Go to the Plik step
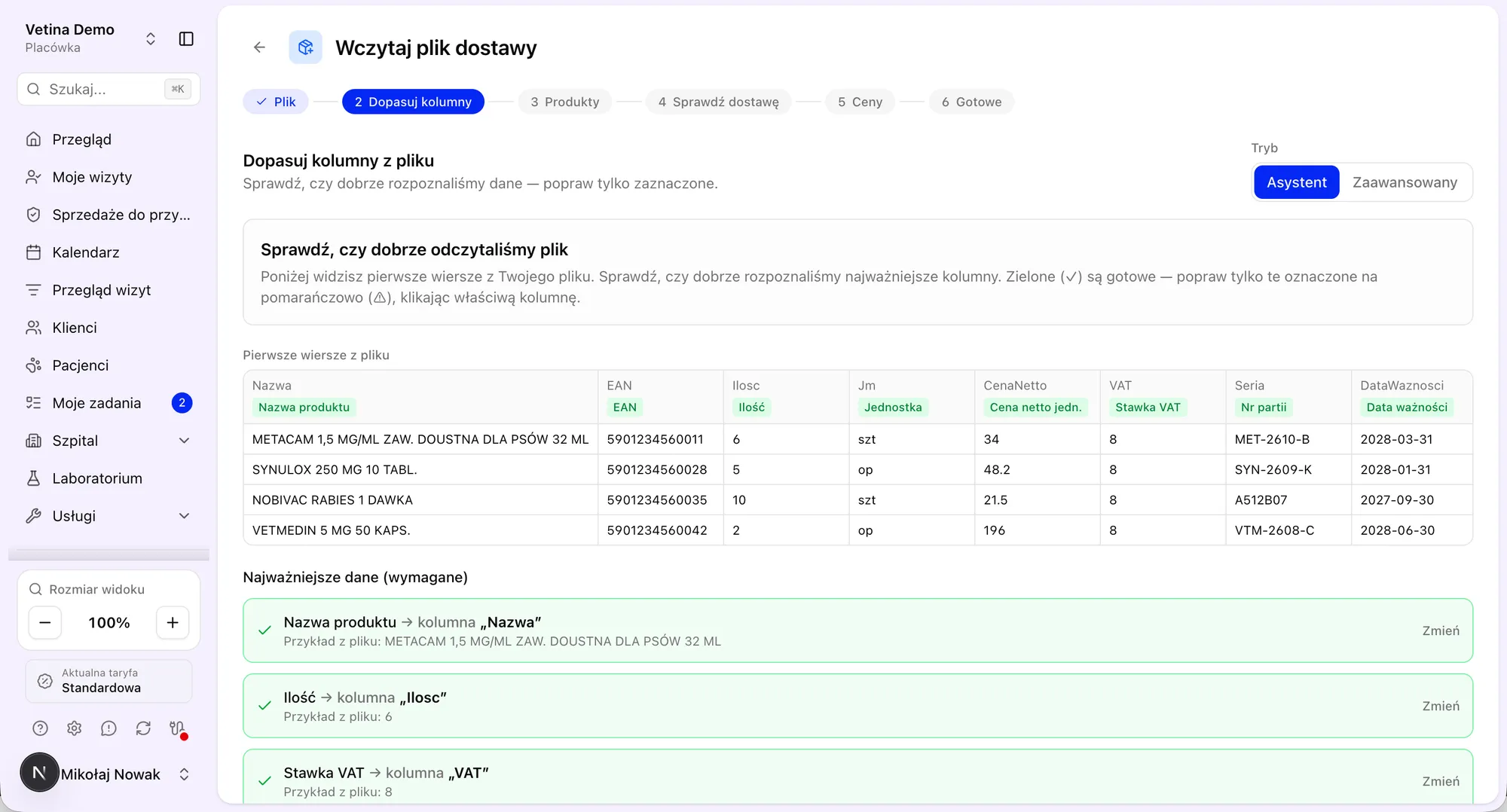This screenshot has height=812, width=1507. (x=276, y=102)
